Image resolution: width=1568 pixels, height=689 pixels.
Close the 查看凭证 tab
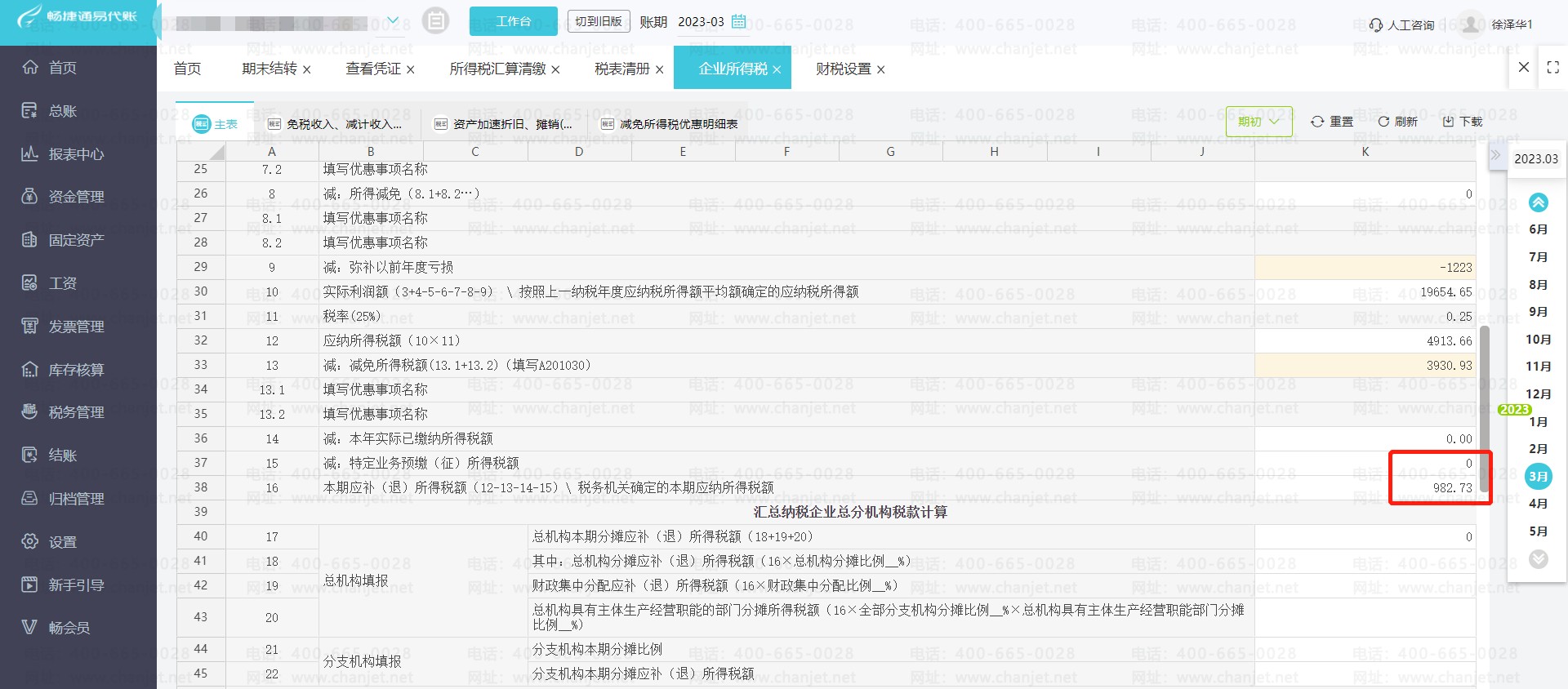coord(411,69)
